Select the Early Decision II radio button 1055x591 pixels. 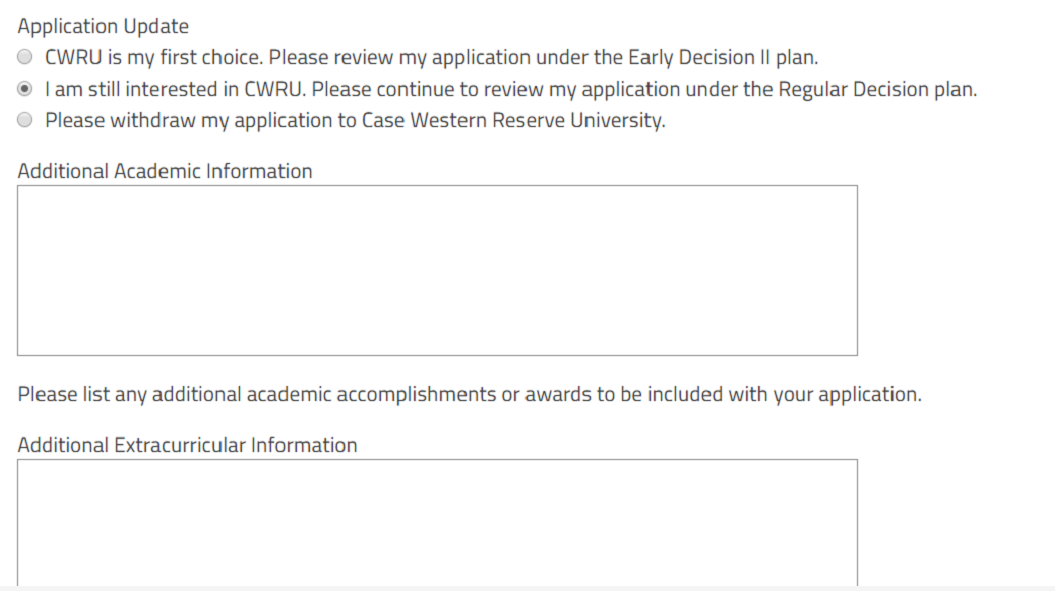pos(25,57)
